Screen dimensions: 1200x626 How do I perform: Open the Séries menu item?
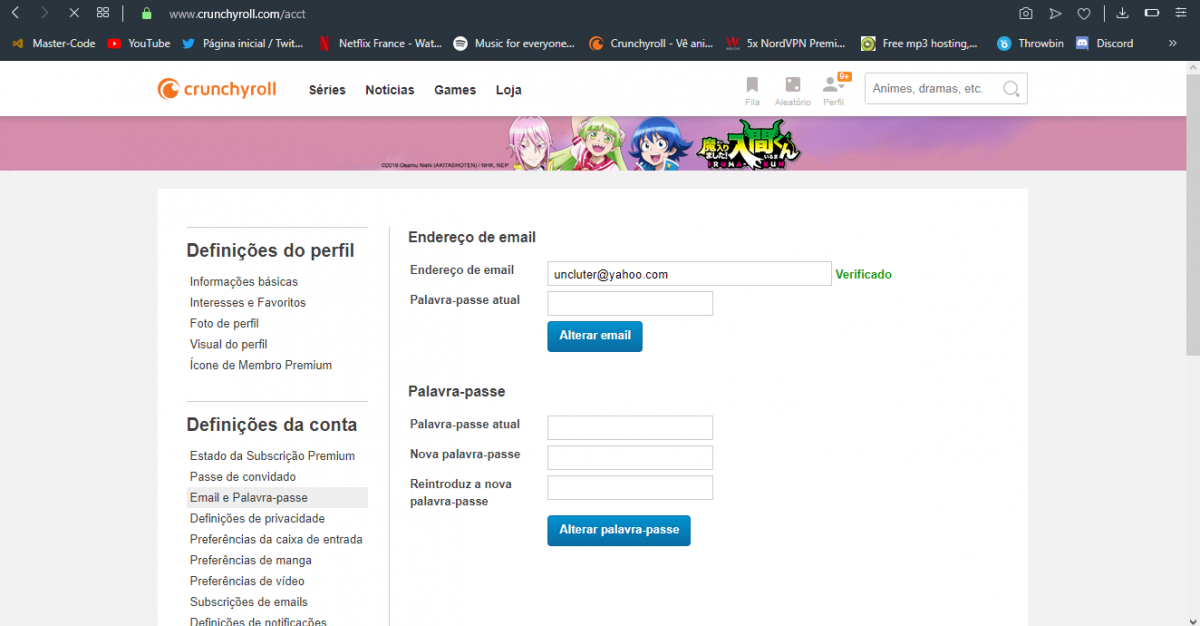click(327, 90)
